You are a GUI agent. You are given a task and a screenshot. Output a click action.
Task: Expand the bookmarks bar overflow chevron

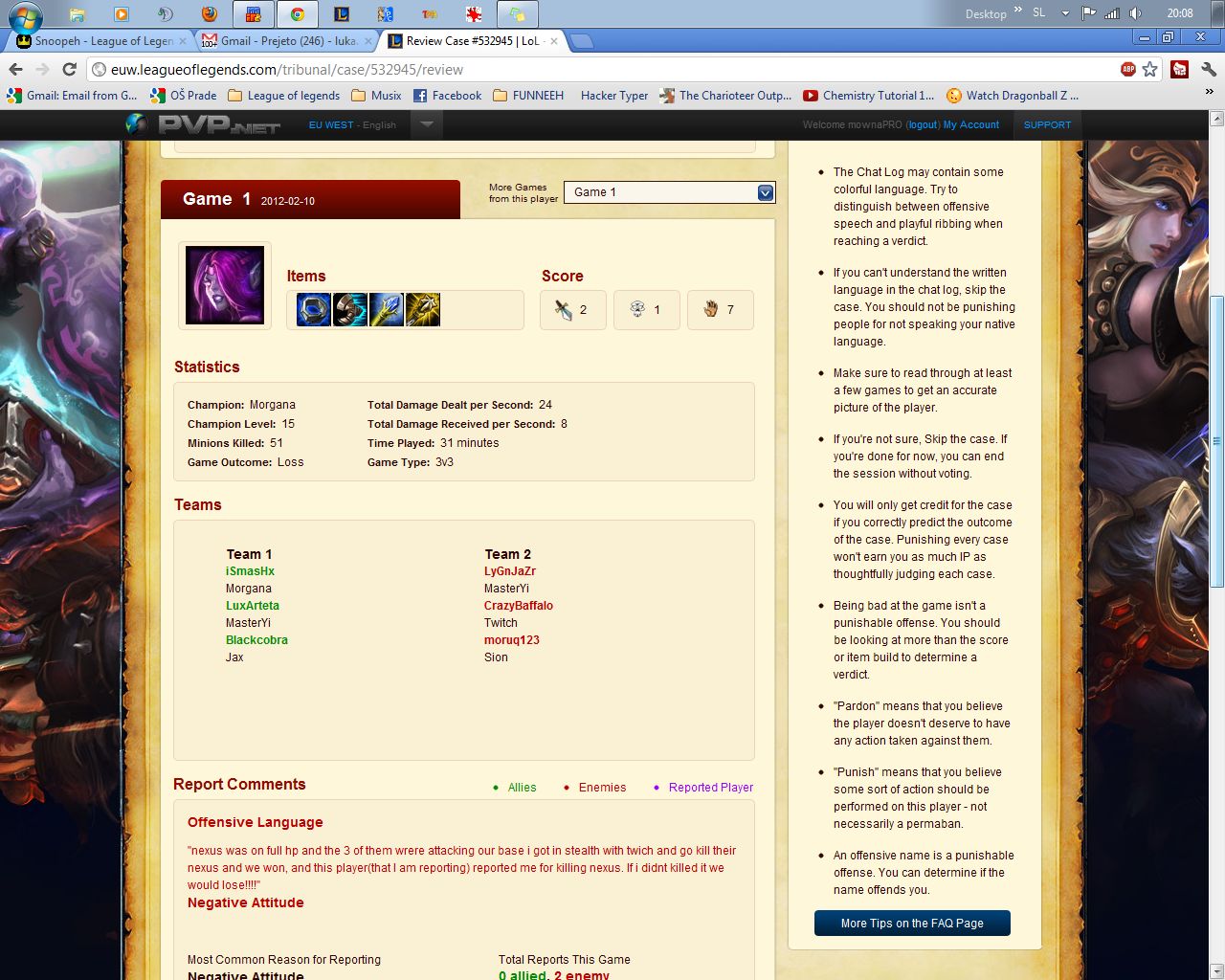point(1209,93)
